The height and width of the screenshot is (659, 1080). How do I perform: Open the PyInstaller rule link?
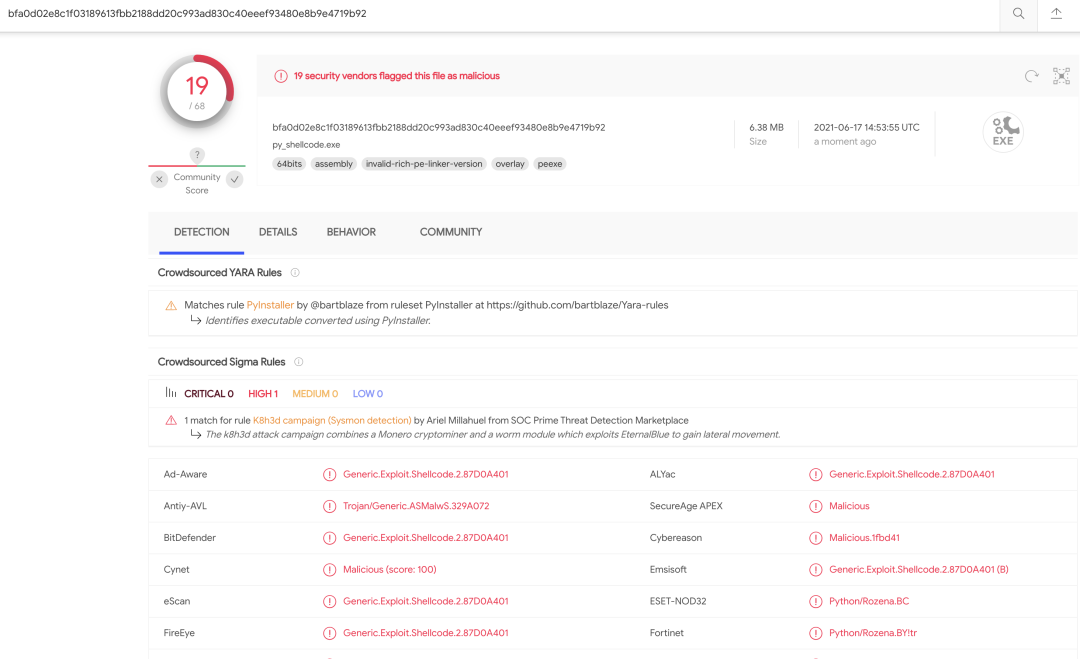[270, 305]
